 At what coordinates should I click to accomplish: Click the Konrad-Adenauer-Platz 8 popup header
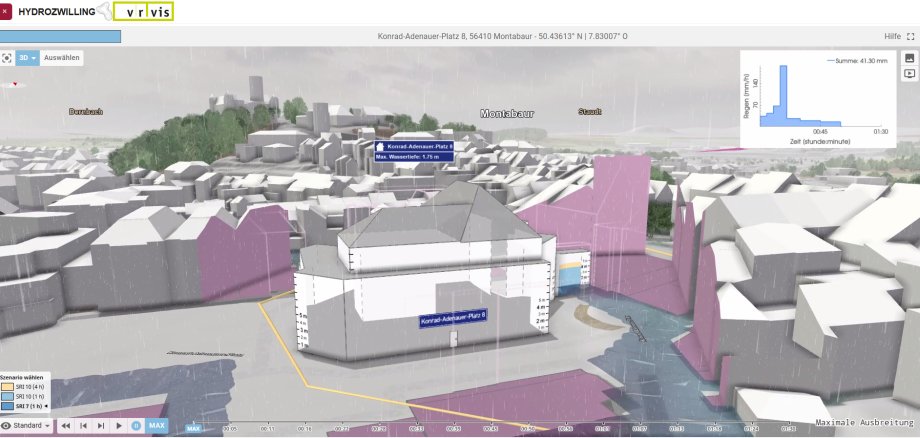(414, 147)
